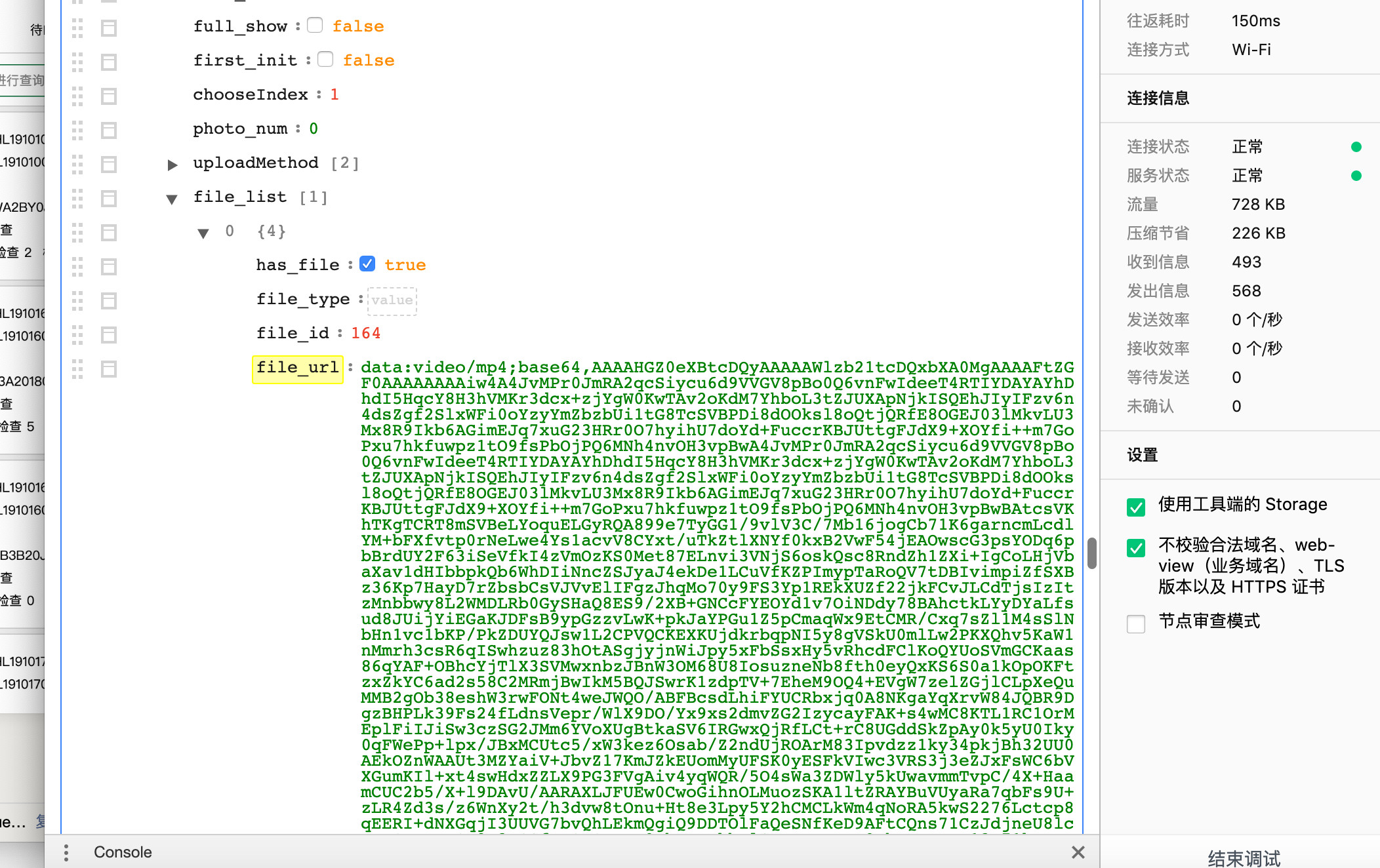Click drag handle beside full_show row

77,28
